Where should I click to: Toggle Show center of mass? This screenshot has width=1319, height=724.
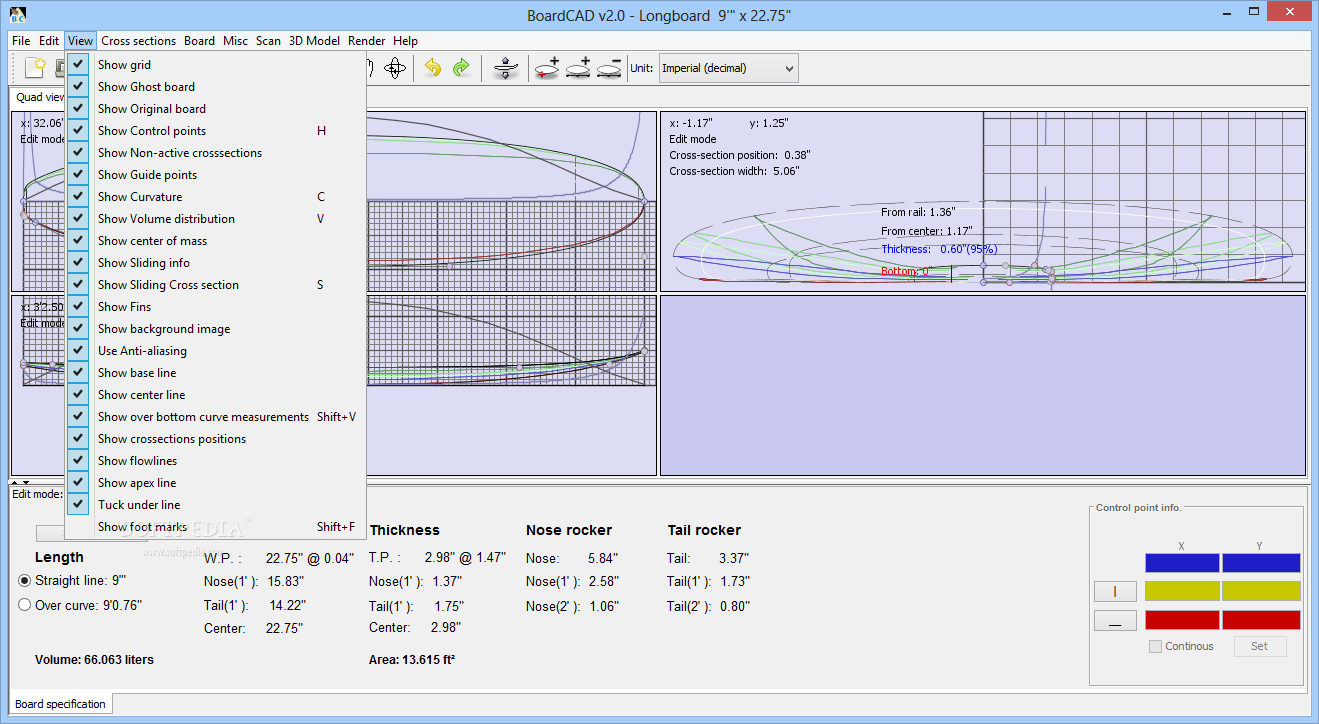[x=216, y=241]
